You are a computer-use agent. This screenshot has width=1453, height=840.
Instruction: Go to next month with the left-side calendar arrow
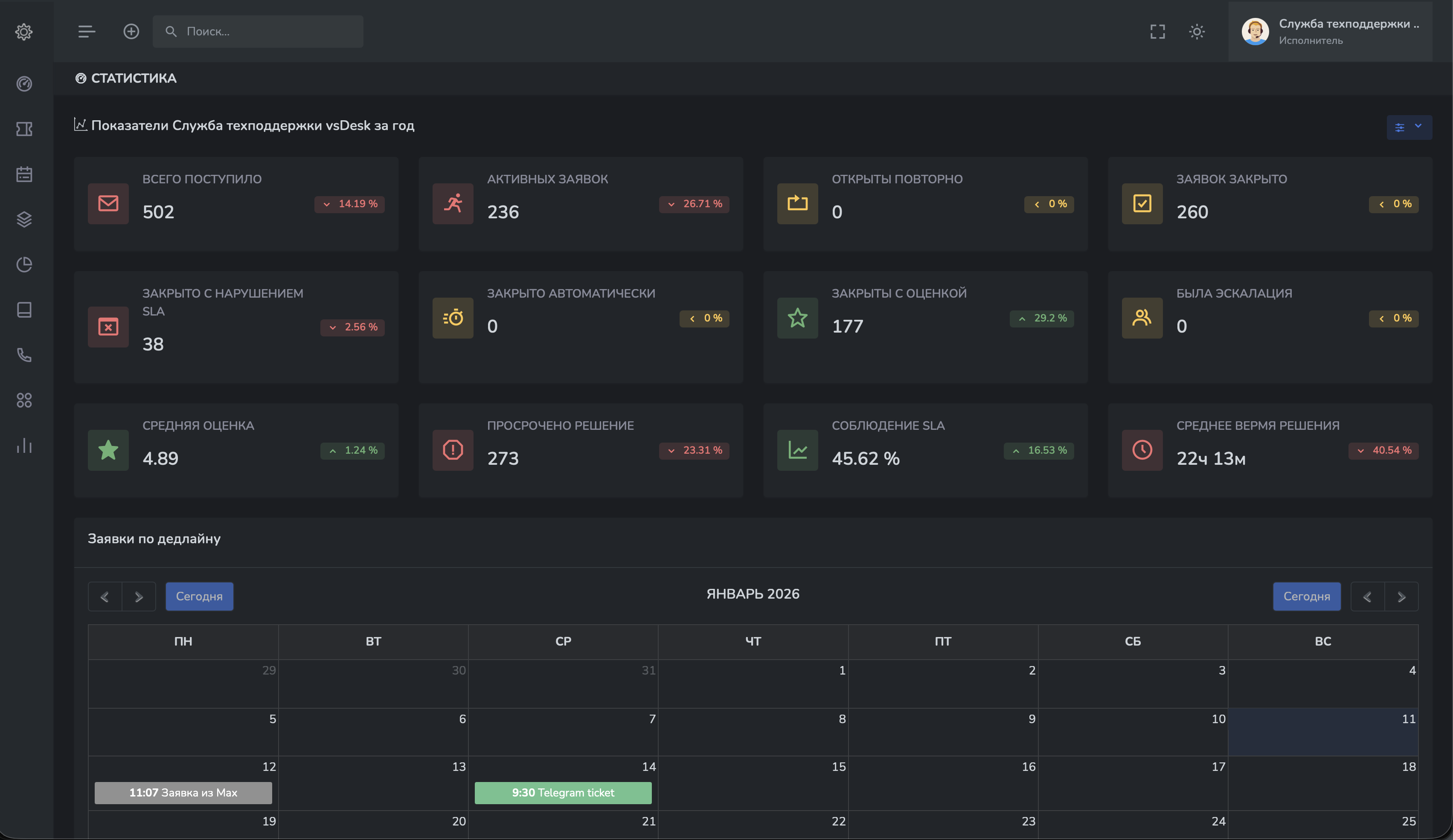(138, 596)
